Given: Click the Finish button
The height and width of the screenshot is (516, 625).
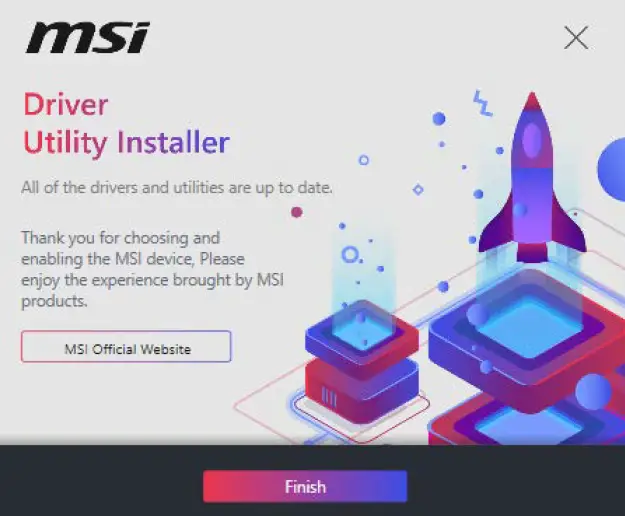Looking at the screenshot, I should pyautogui.click(x=305, y=487).
